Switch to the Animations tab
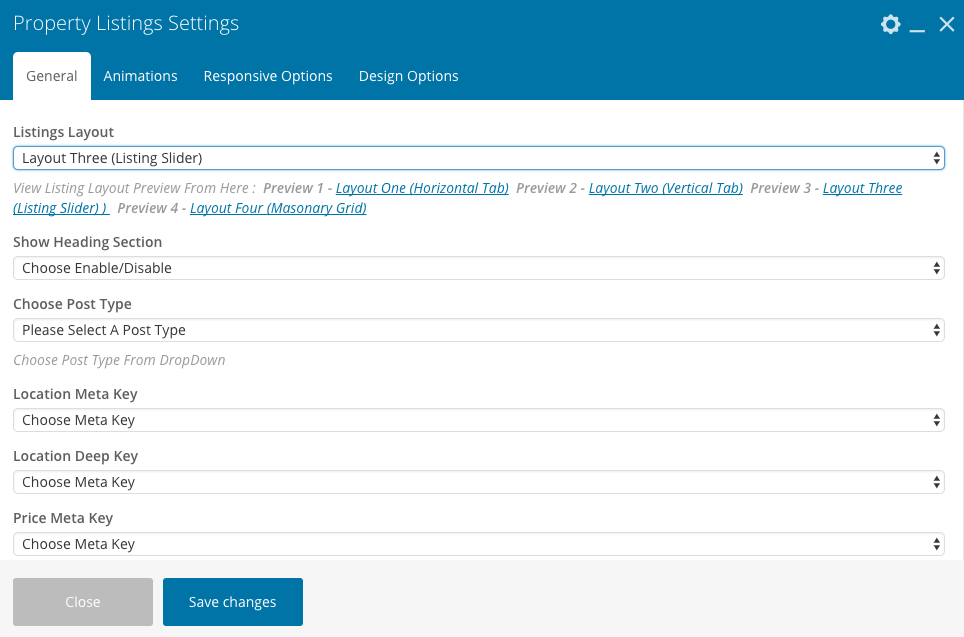Viewport: 964px width, 637px height. point(140,76)
